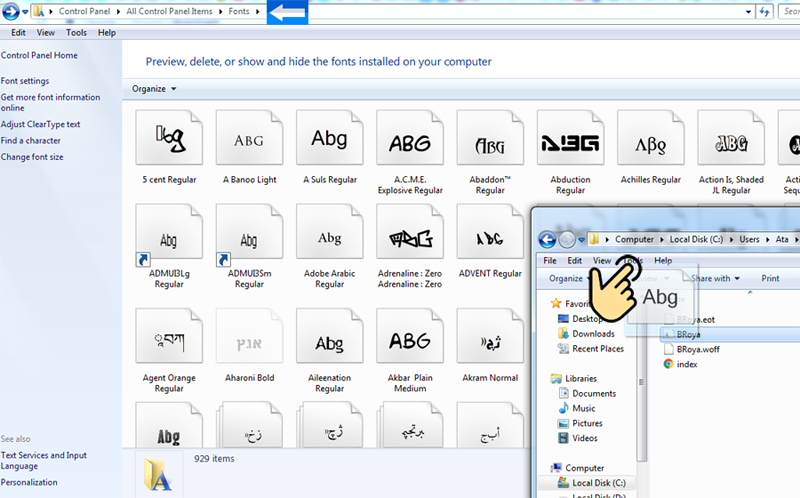This screenshot has width=800, height=498.
Task: Open the Organize dropdown in Fonts window
Action: pyautogui.click(x=154, y=89)
